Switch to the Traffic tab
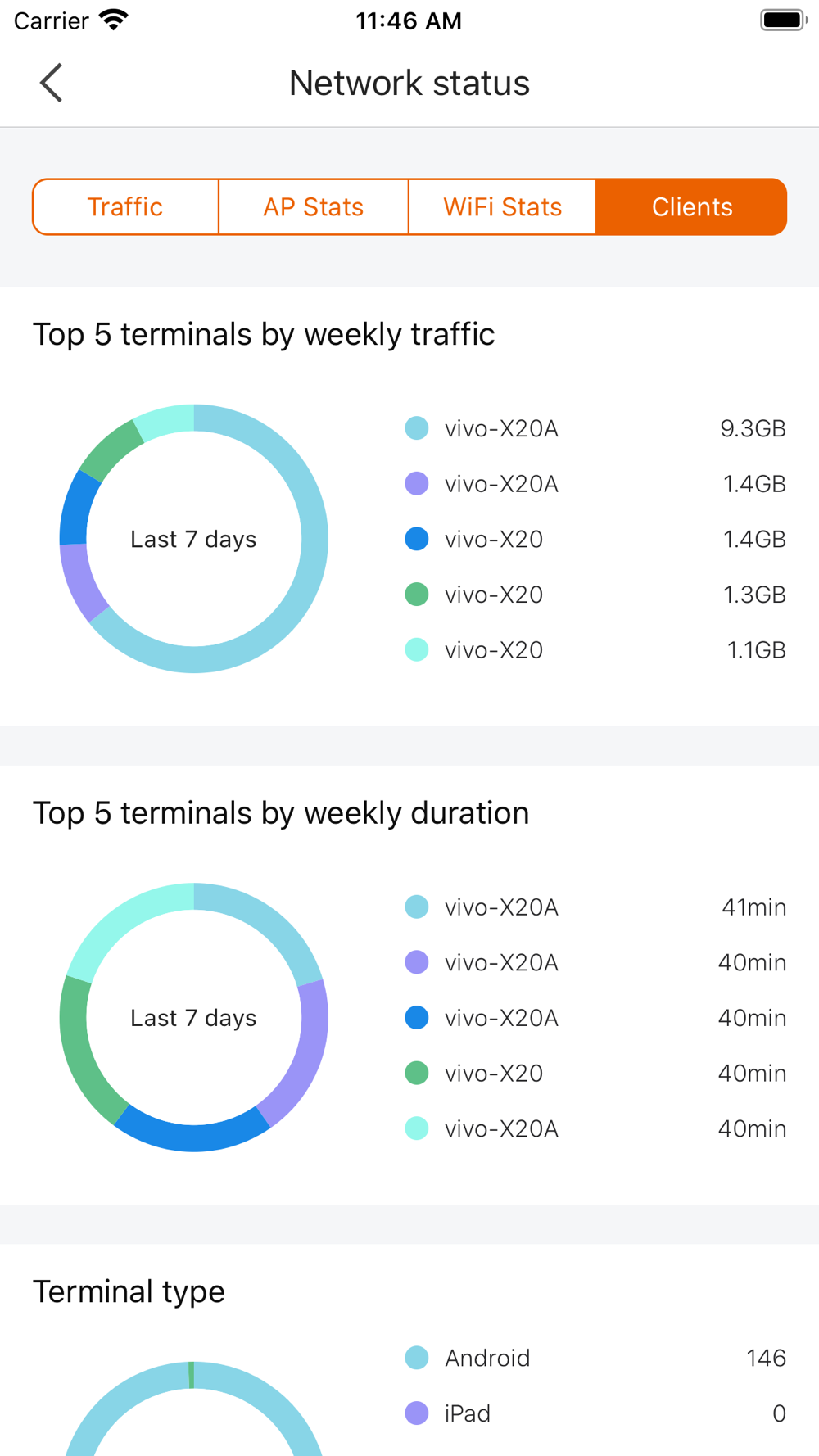Viewport: 819px width, 1456px height. pyautogui.click(x=125, y=206)
